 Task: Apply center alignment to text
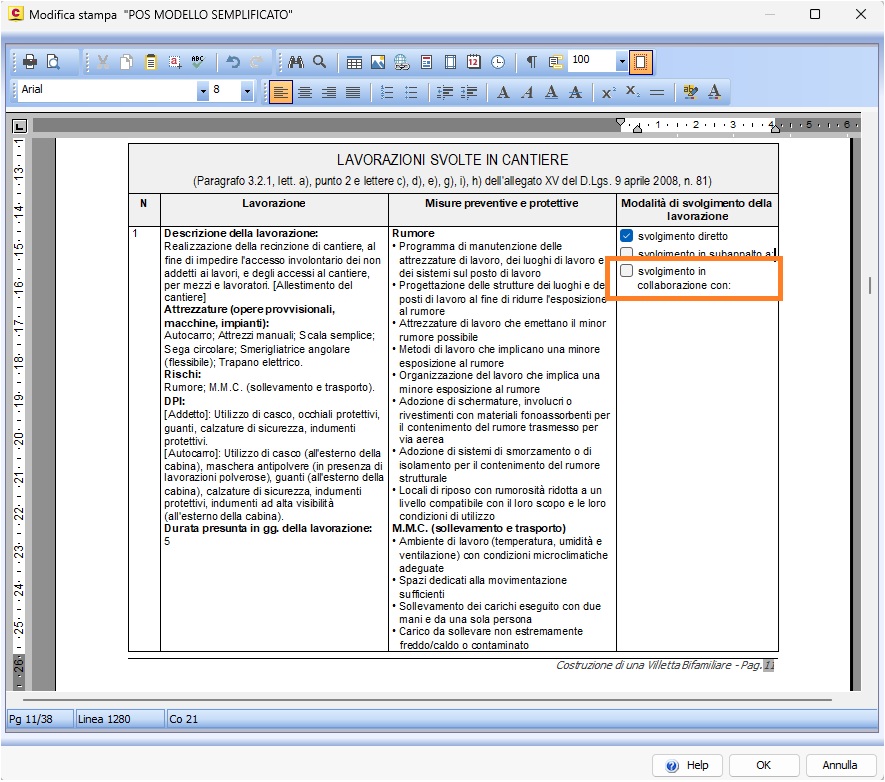(305, 92)
